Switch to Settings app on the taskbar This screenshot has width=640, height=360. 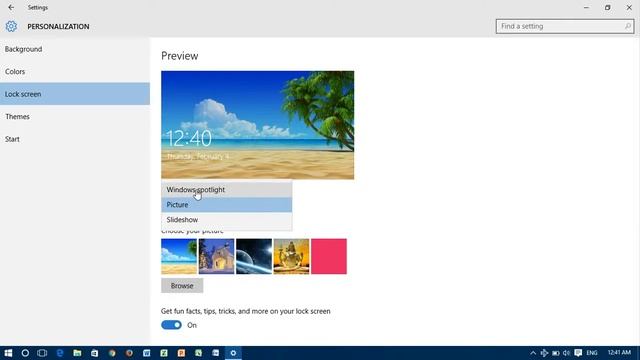tap(233, 353)
